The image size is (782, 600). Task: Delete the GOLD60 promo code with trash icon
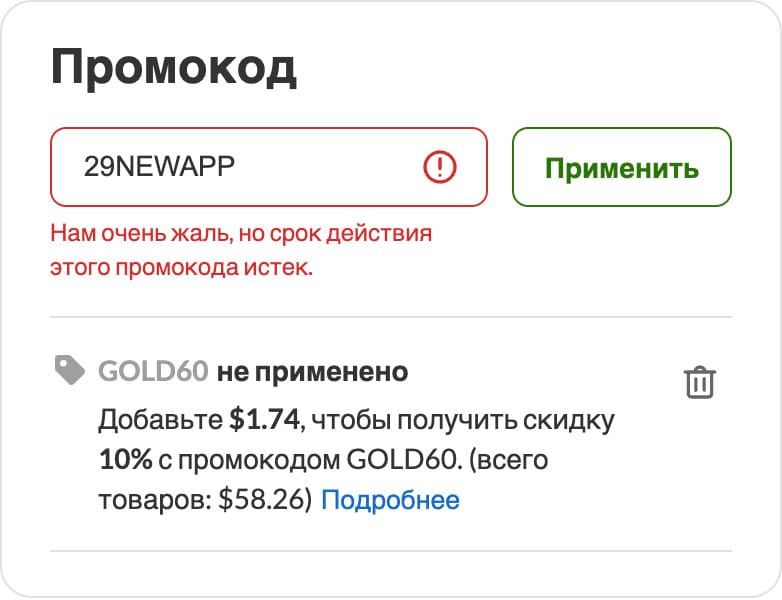click(x=699, y=382)
